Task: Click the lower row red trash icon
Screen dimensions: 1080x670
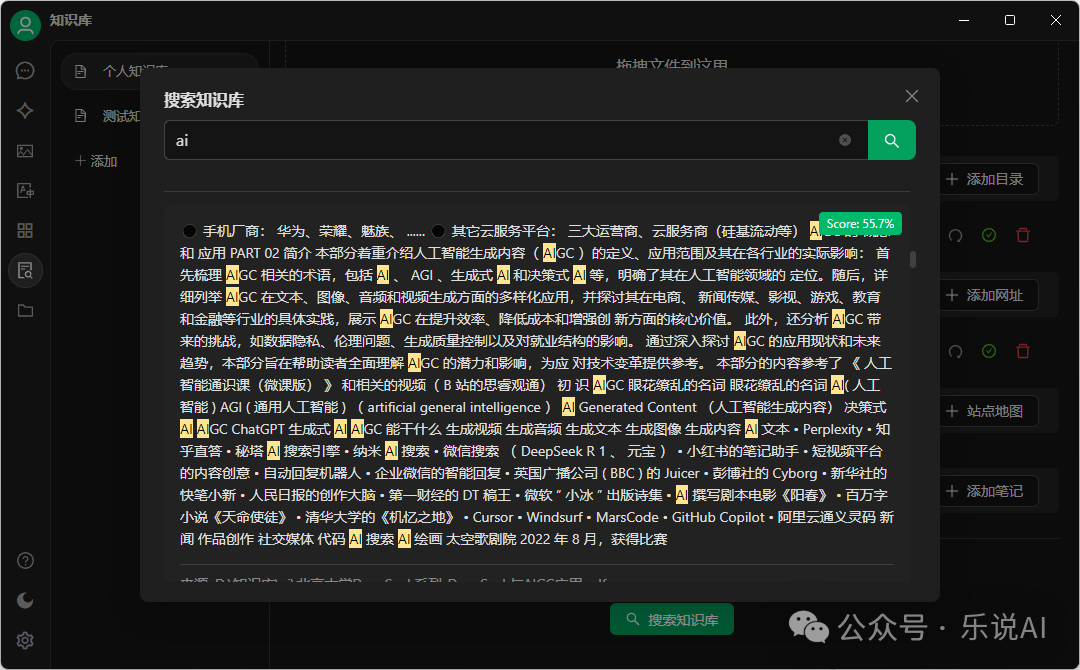Action: [x=1023, y=351]
